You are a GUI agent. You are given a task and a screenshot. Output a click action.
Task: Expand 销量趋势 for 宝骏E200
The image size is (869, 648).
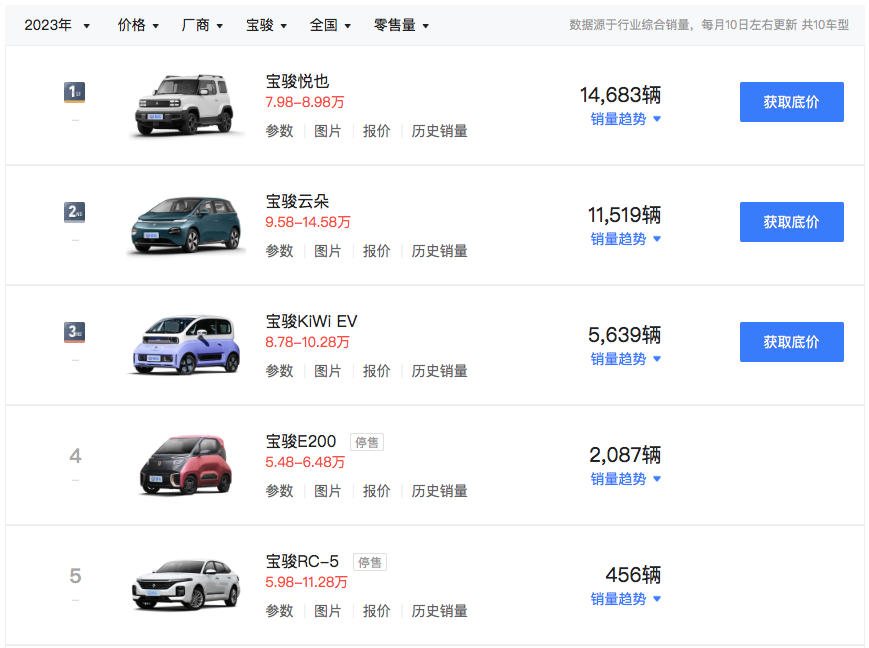click(x=626, y=479)
